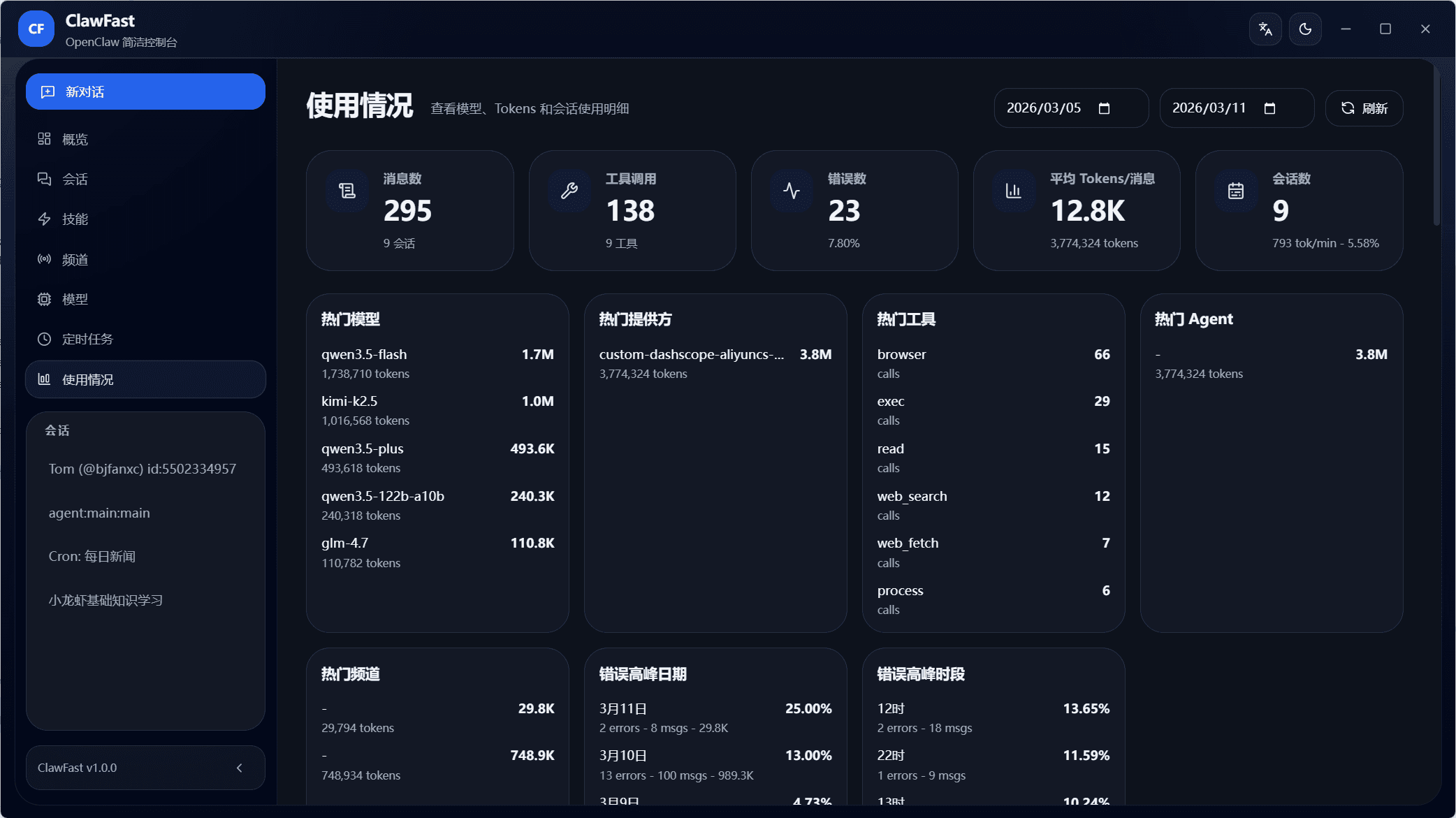The image size is (1456, 818).
Task: Click the 错误数 activity icon
Action: click(x=792, y=190)
